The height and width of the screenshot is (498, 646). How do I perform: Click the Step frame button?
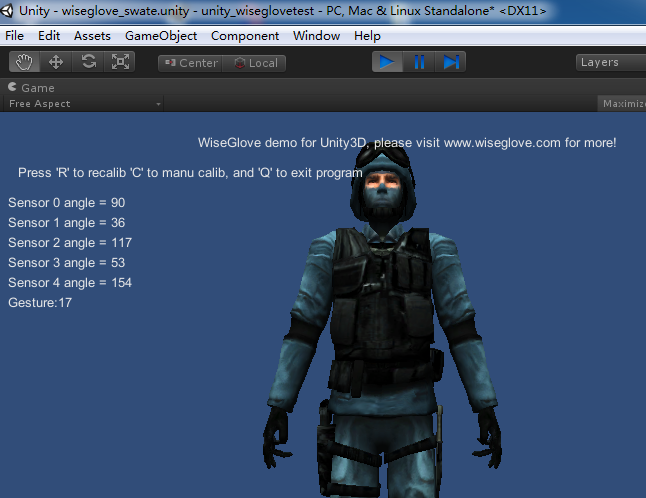tap(451, 62)
